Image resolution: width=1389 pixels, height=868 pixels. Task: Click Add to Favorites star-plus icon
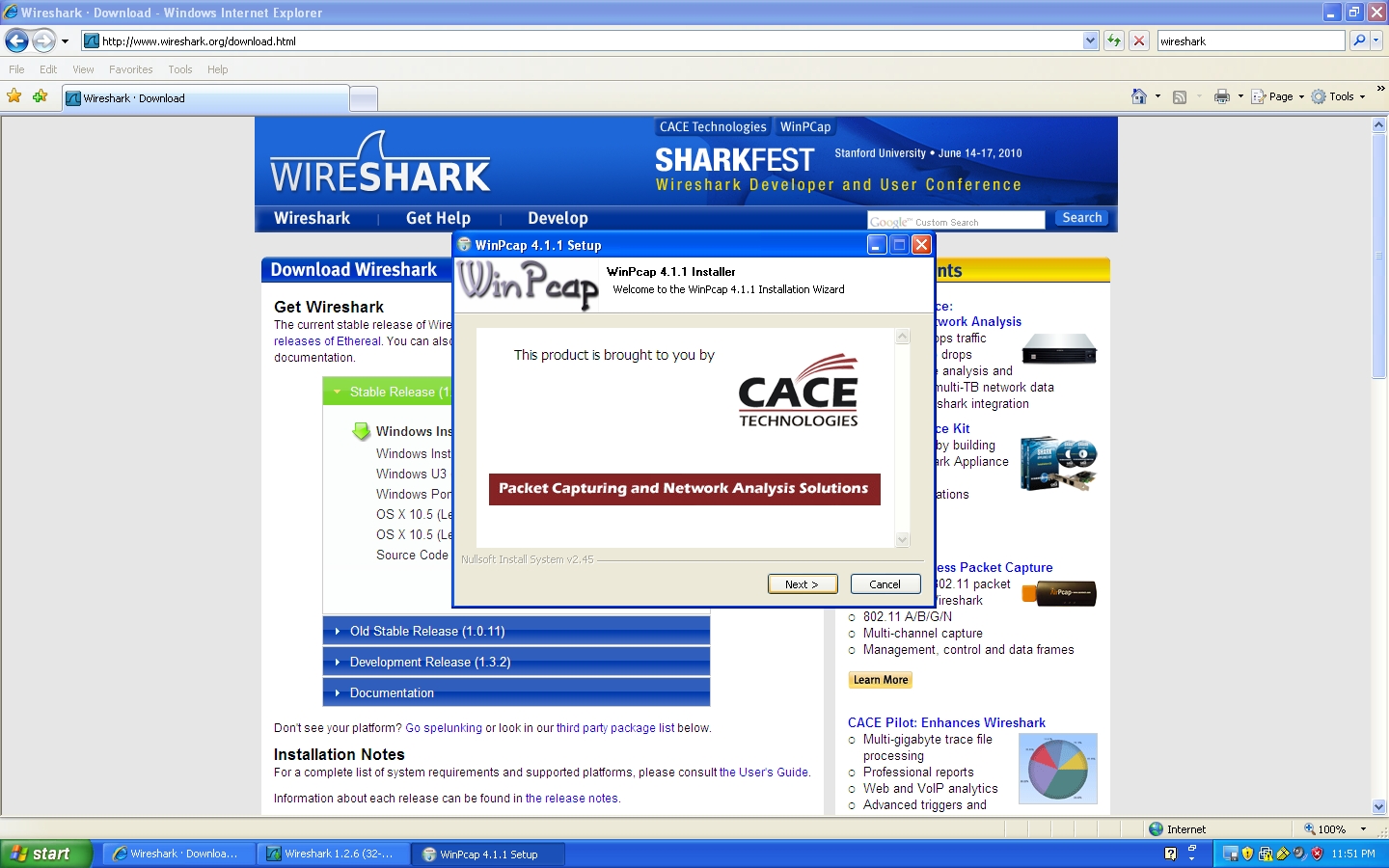[41, 96]
